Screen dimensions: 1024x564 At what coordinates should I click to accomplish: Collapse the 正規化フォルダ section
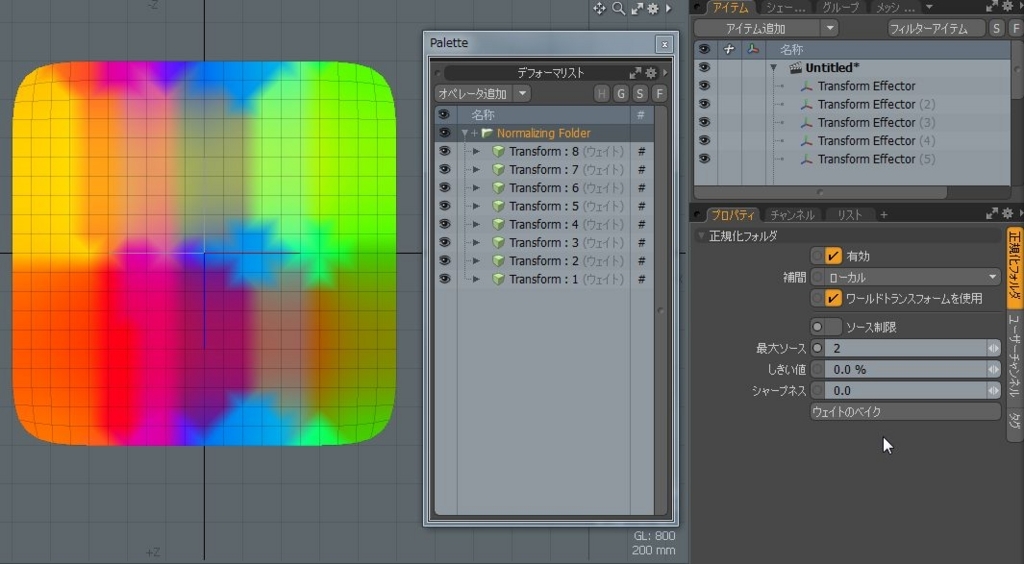(701, 236)
